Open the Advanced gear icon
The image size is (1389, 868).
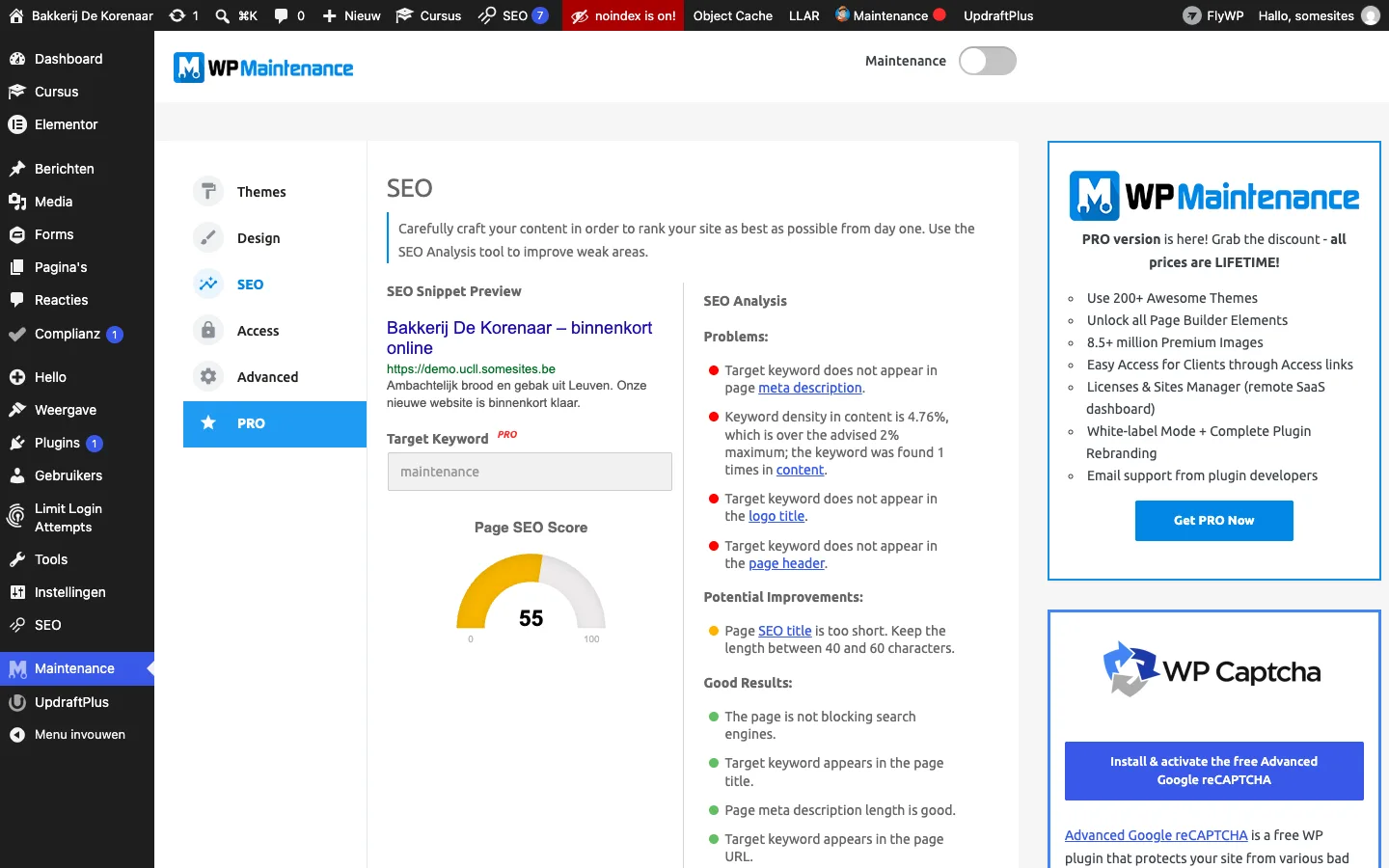208,376
